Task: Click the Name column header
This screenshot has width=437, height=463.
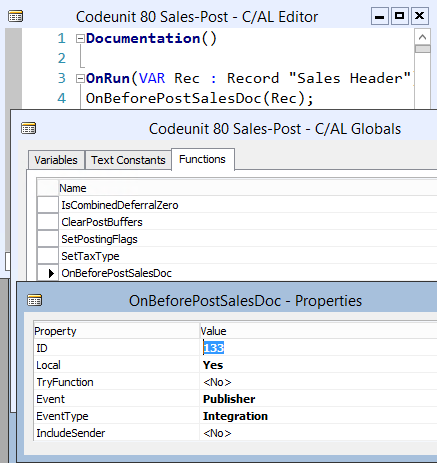Action: [248, 188]
